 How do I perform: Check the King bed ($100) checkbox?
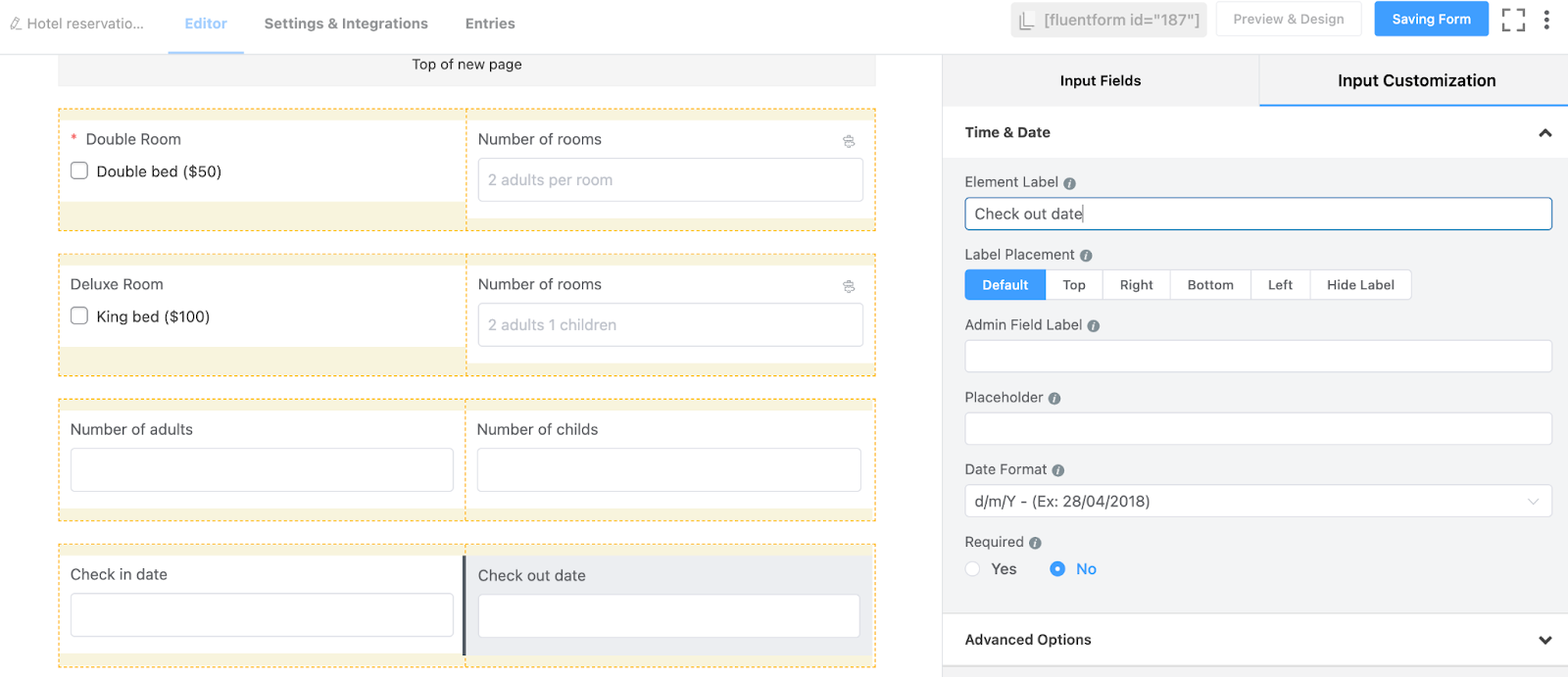click(79, 316)
